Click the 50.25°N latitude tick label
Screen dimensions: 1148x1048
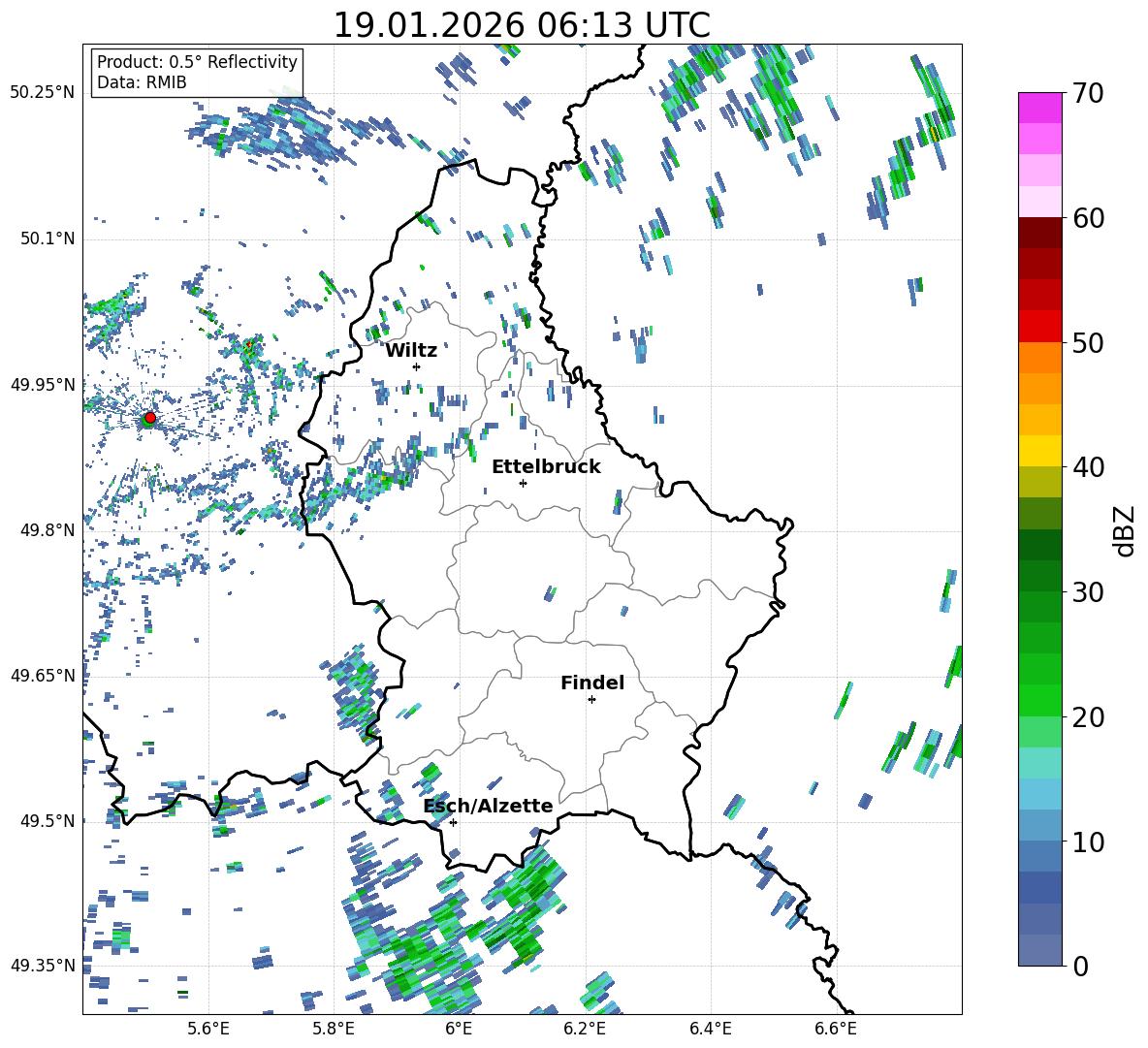42,93
